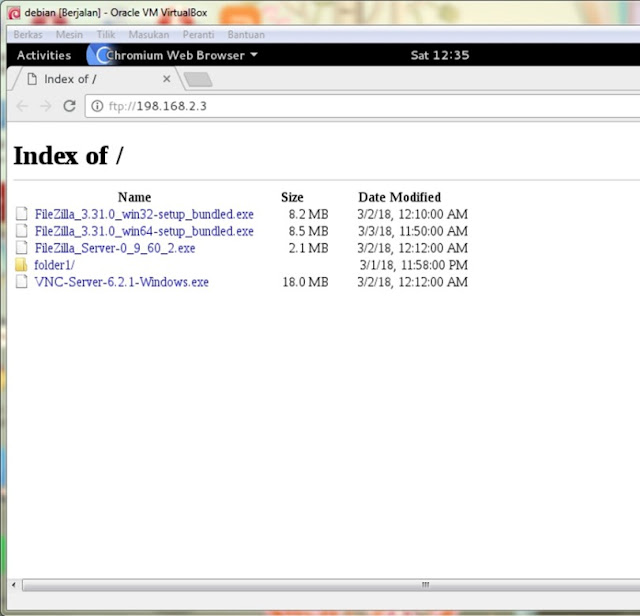Click the address bar showing ftp://198.168.2.3
The width and height of the screenshot is (640, 616).
[x=362, y=106]
